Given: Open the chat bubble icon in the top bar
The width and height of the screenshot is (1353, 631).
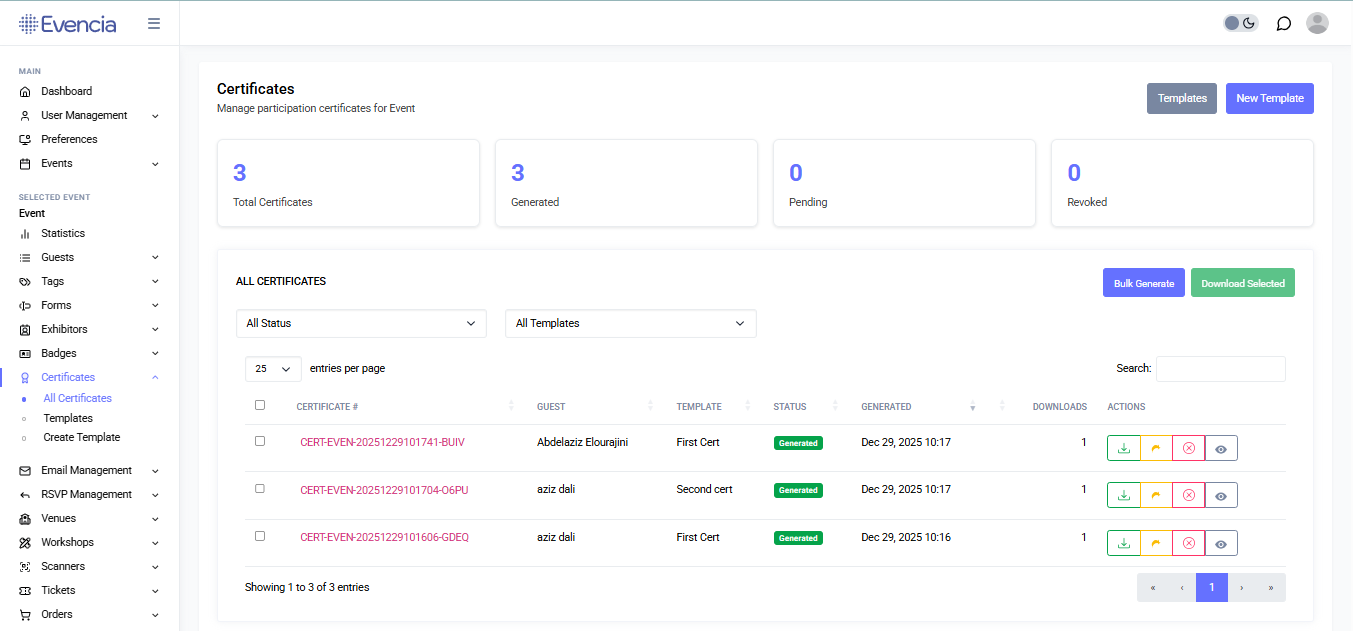Looking at the screenshot, I should (1283, 22).
